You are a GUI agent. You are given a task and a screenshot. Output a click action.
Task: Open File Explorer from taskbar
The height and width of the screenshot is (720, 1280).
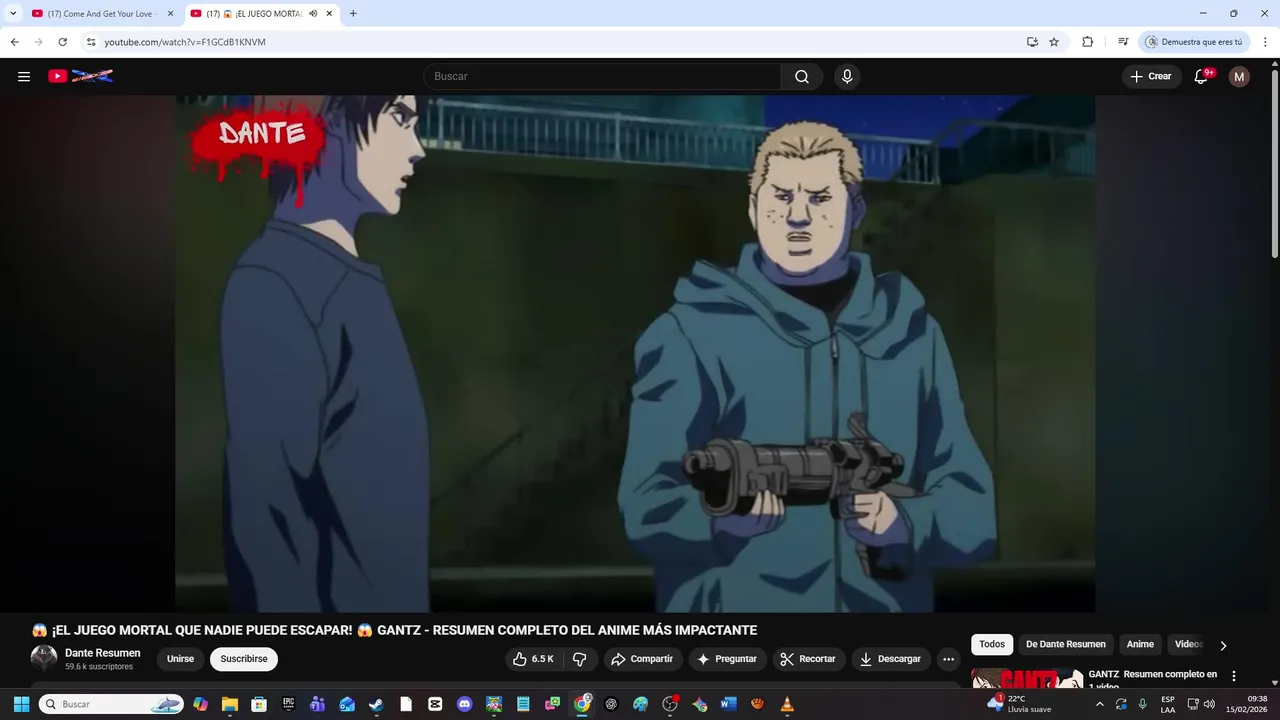pyautogui.click(x=230, y=704)
